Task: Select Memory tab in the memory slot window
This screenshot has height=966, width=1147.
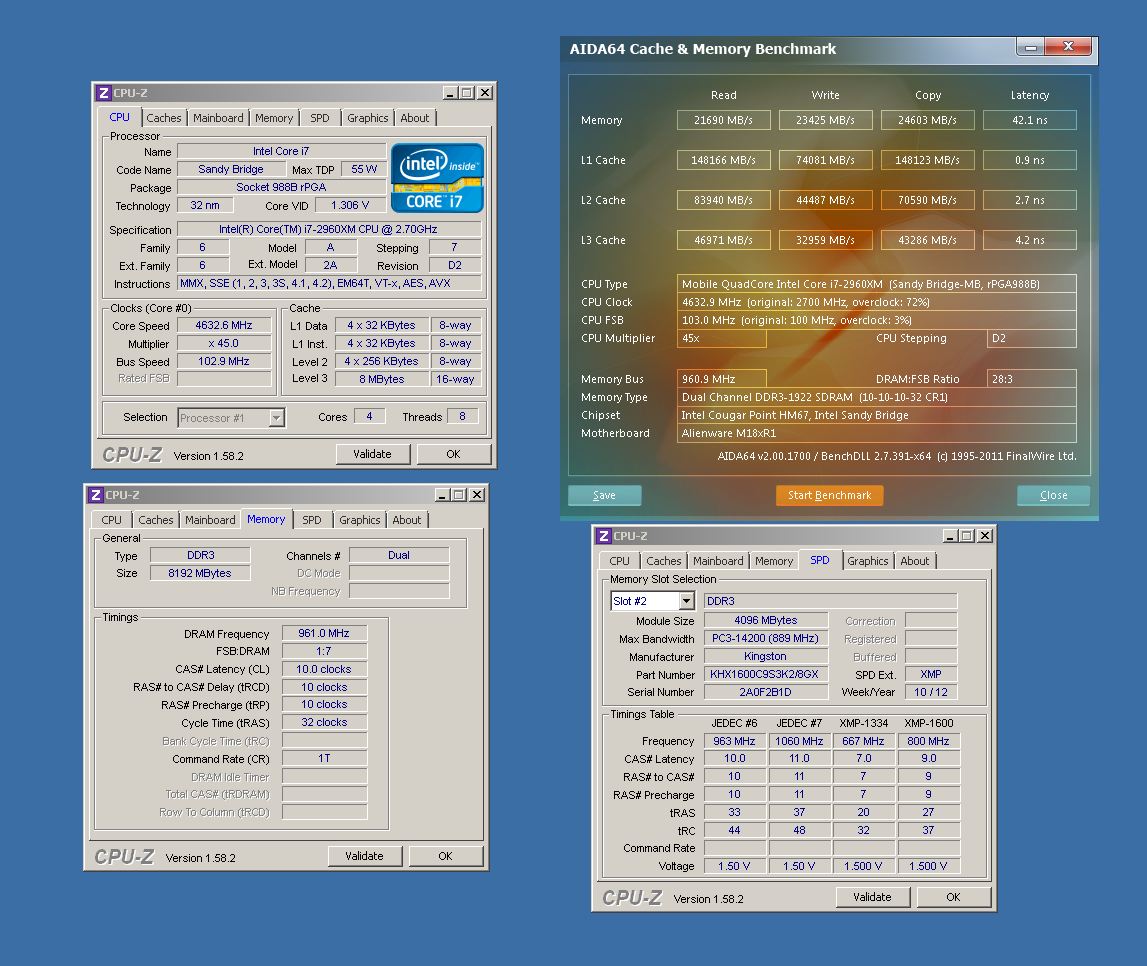Action: click(774, 561)
